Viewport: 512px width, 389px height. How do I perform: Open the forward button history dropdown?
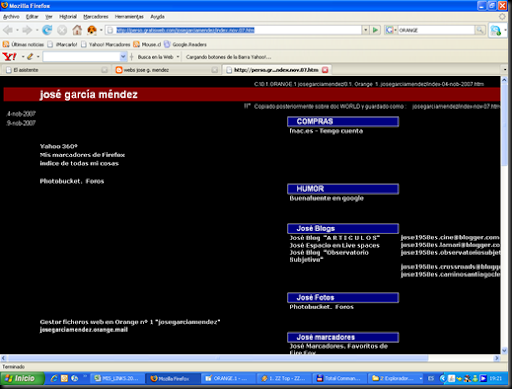(x=37, y=30)
